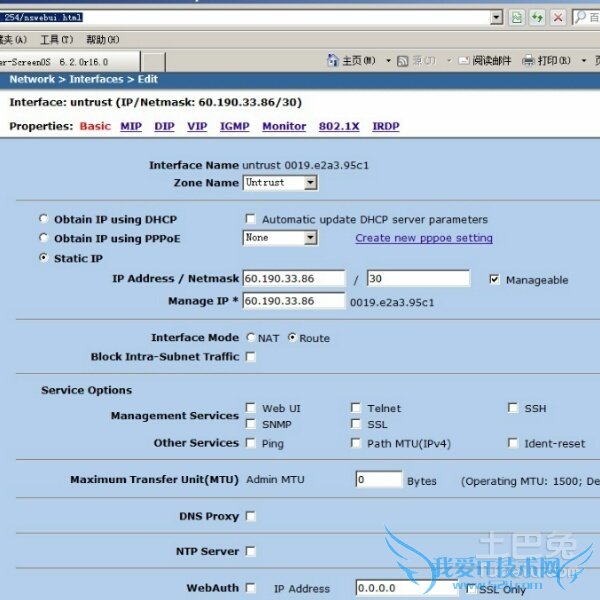Click the RSS feeds icon
This screenshot has width=600, height=600.
pyautogui.click(x=403, y=61)
